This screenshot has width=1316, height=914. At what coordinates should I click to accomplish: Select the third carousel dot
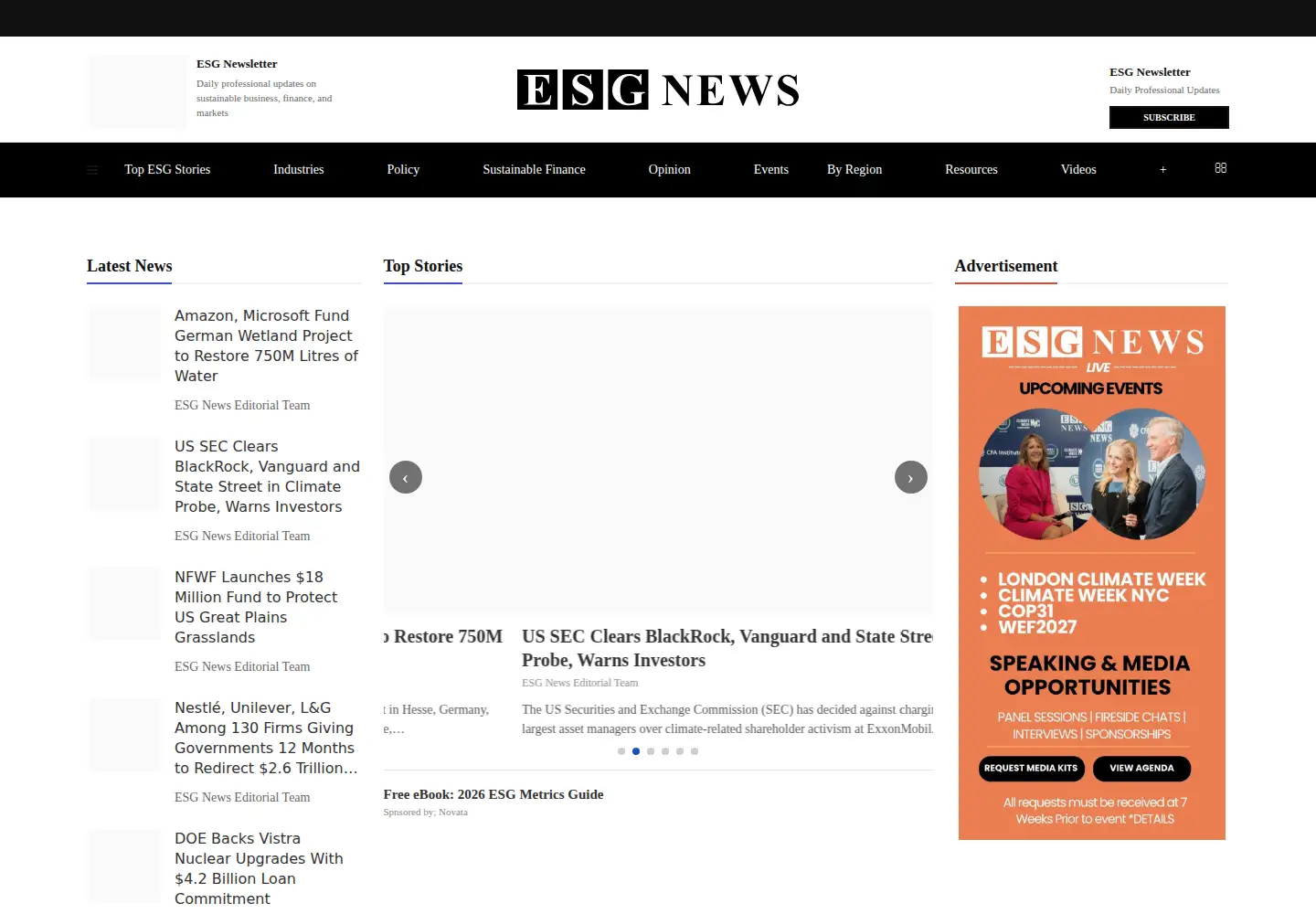(x=651, y=751)
